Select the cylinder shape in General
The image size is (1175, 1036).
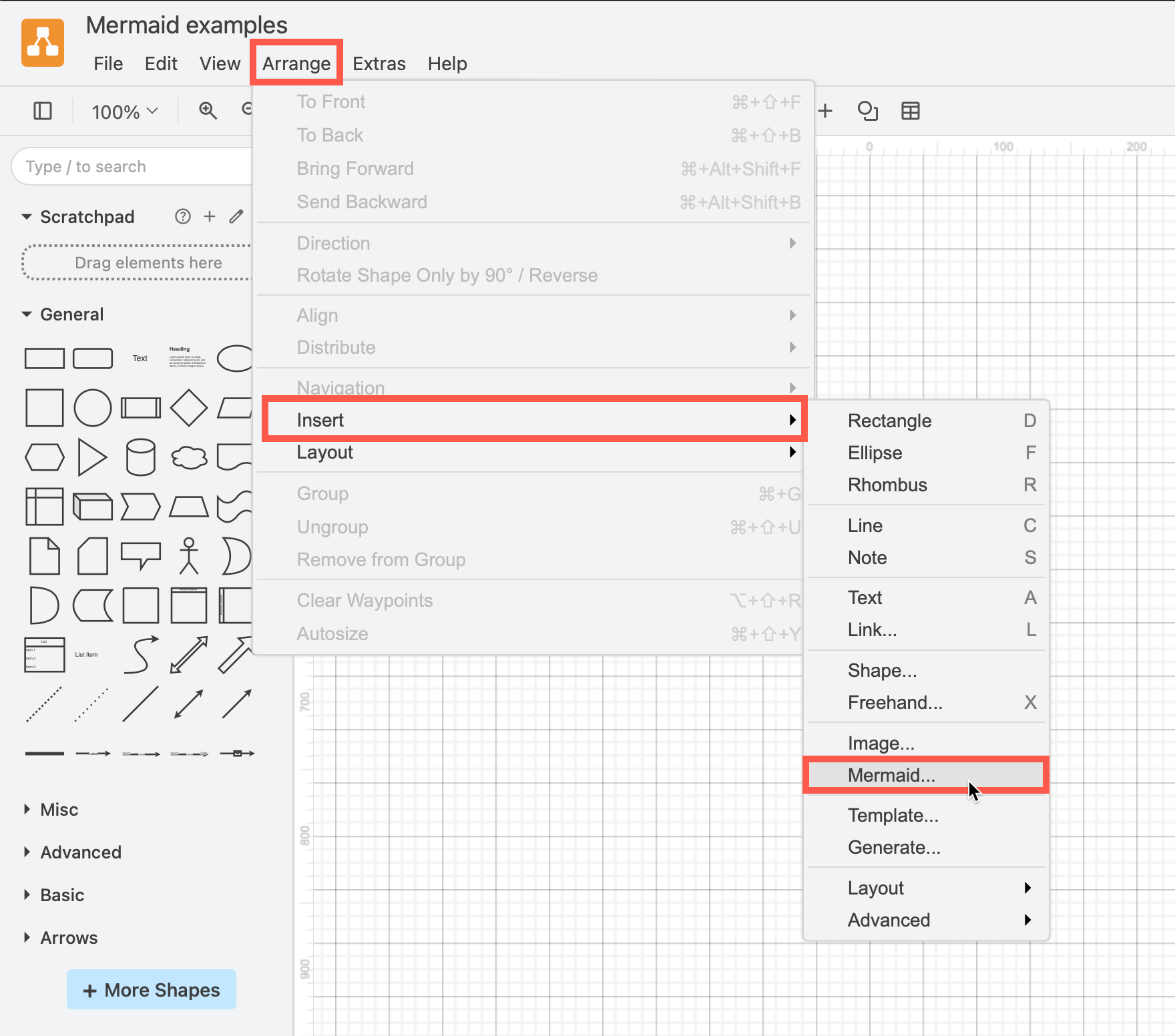tap(140, 457)
